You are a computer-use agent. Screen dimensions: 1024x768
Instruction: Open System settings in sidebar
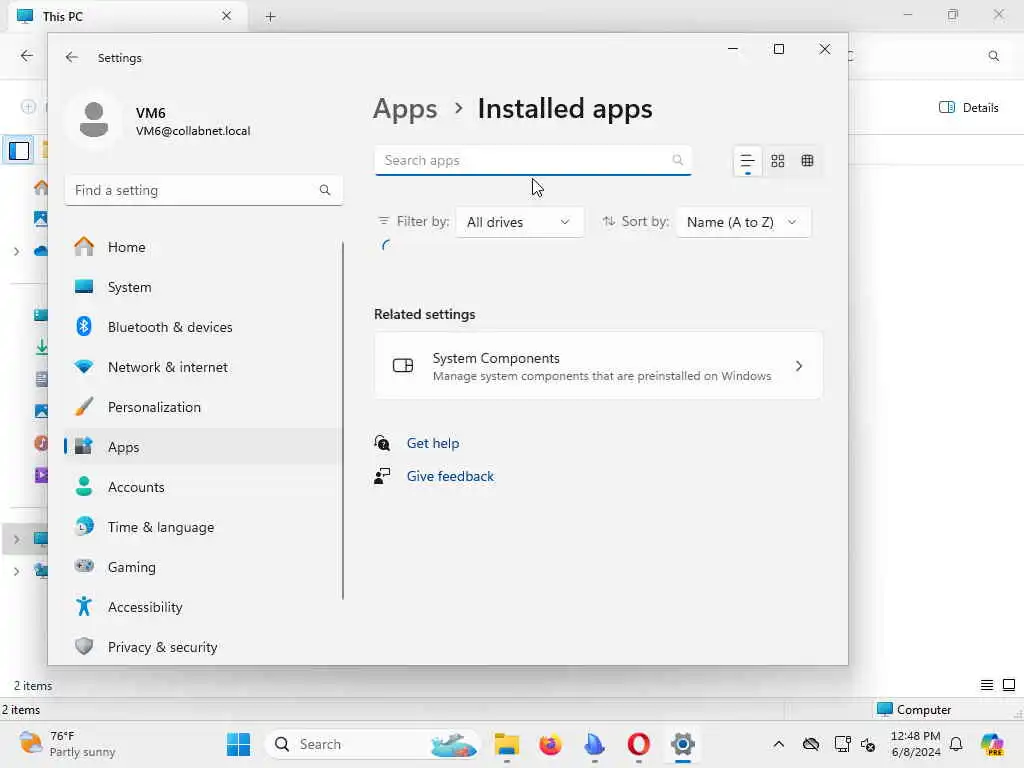(x=203, y=287)
